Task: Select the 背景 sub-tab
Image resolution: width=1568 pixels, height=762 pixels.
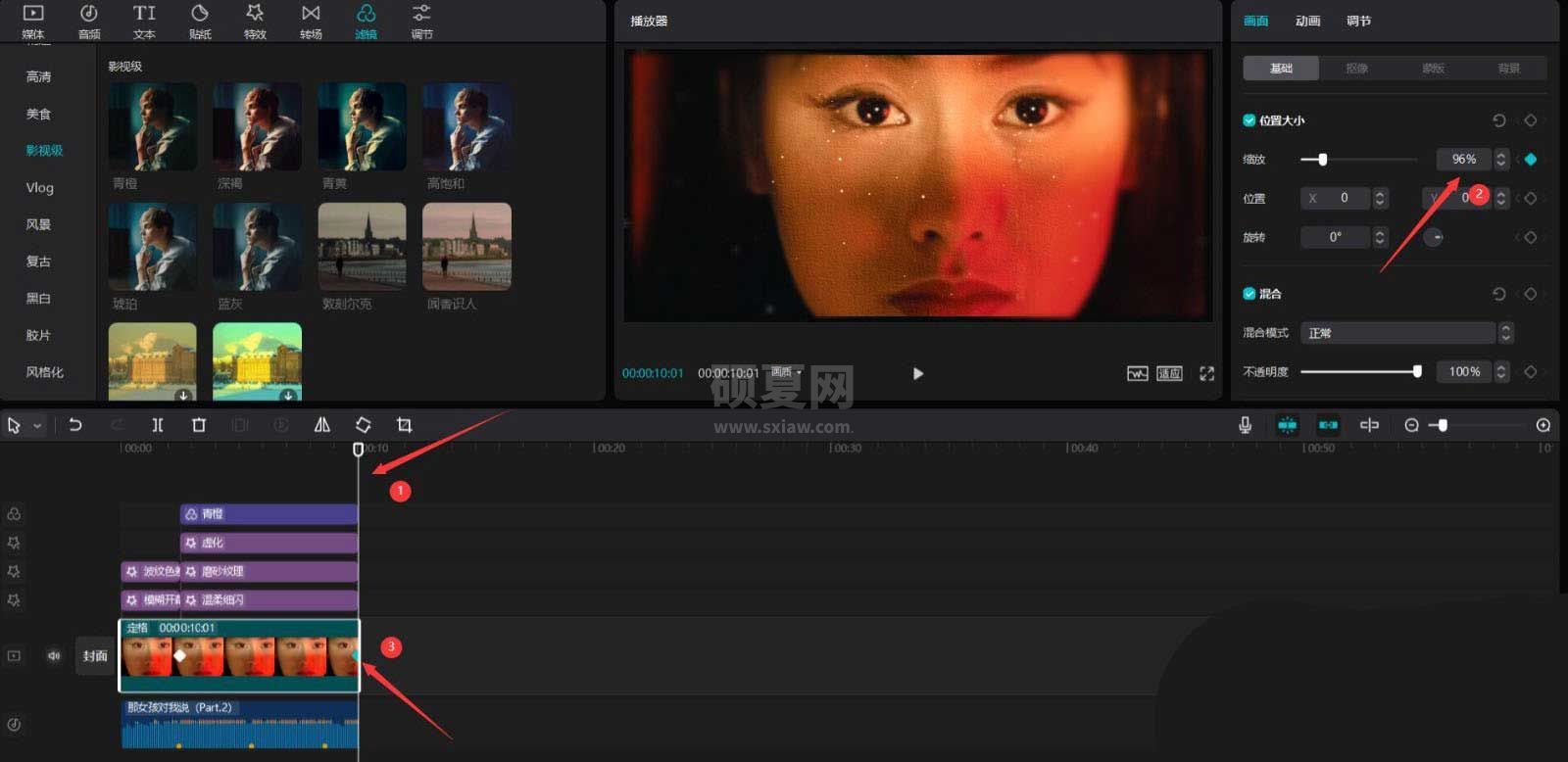Action: pos(1509,68)
